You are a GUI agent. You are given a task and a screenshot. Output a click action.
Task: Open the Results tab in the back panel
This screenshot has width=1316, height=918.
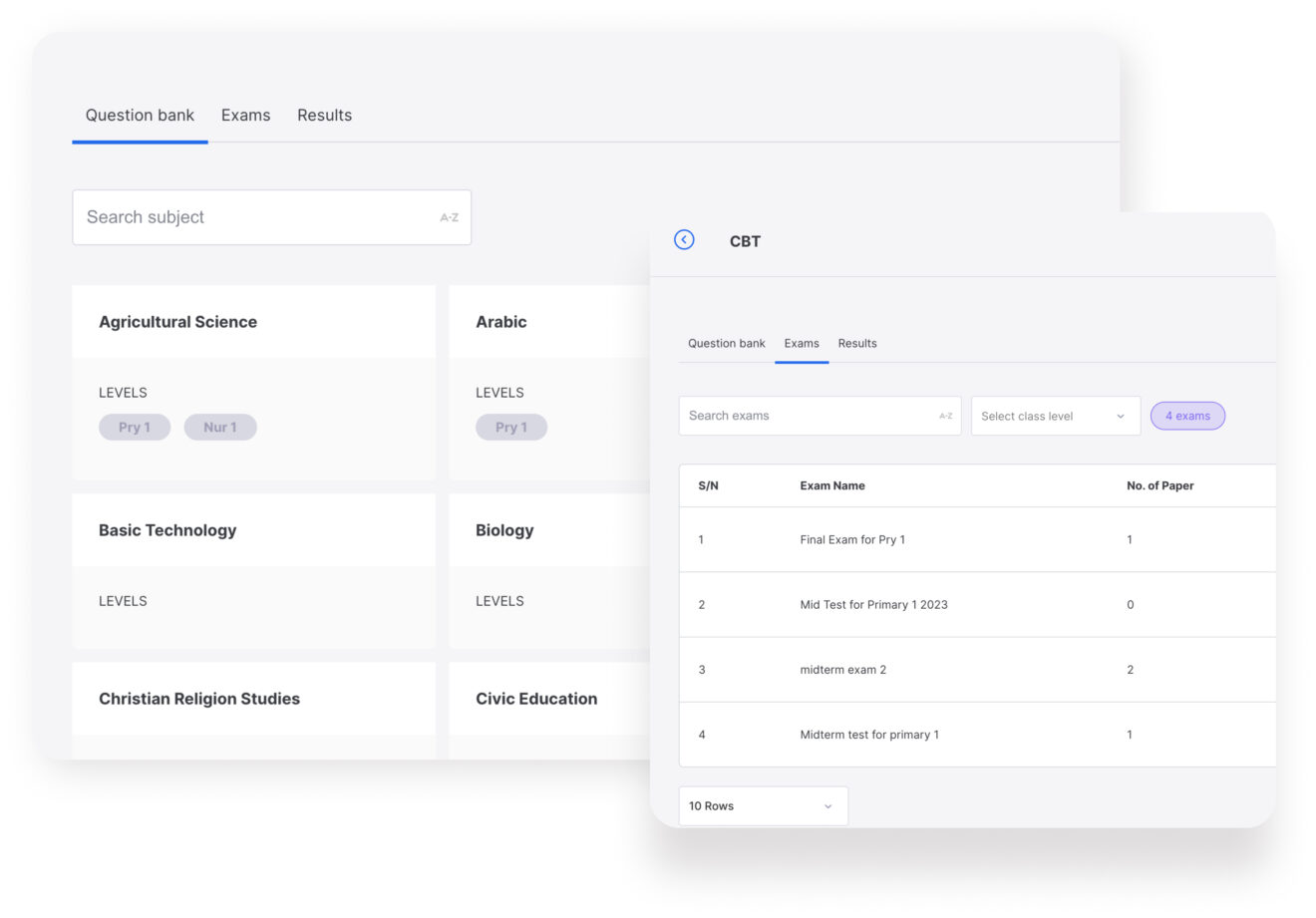[324, 116]
